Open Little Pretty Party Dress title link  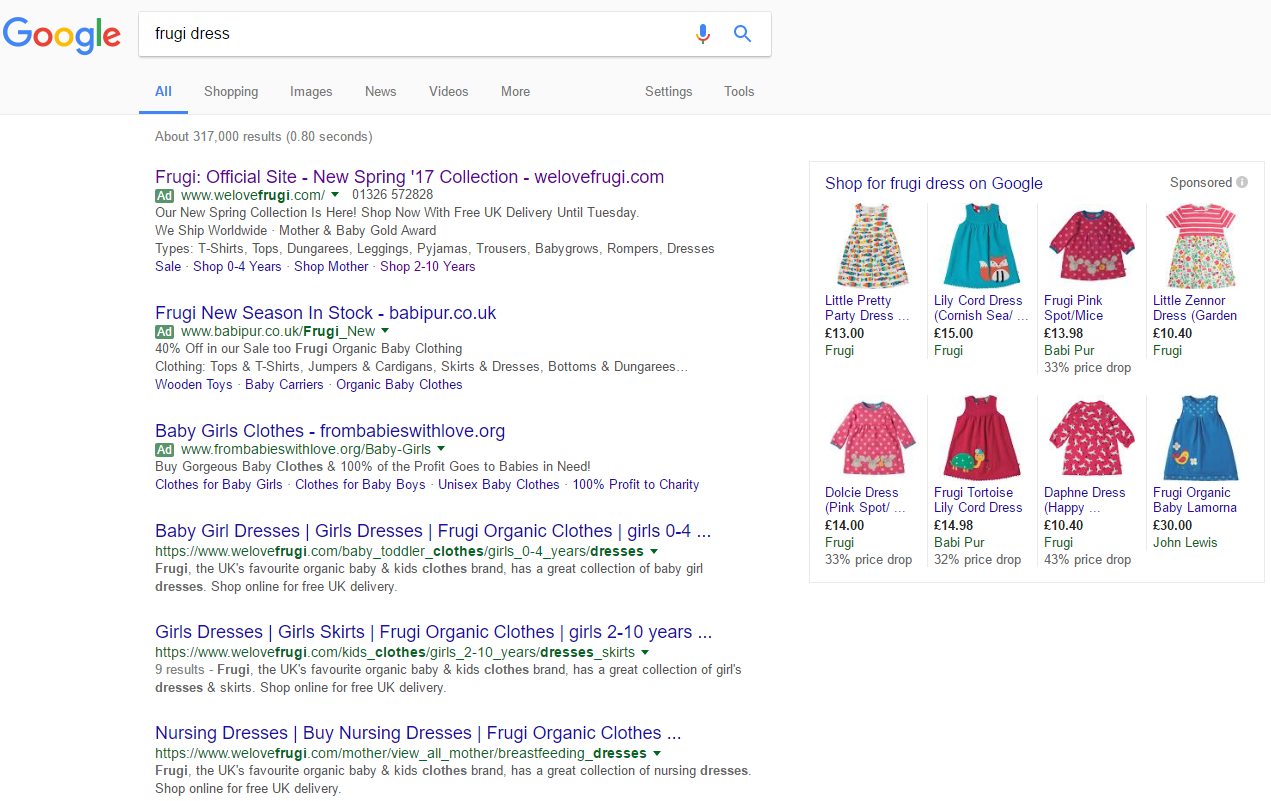pyautogui.click(x=868, y=308)
